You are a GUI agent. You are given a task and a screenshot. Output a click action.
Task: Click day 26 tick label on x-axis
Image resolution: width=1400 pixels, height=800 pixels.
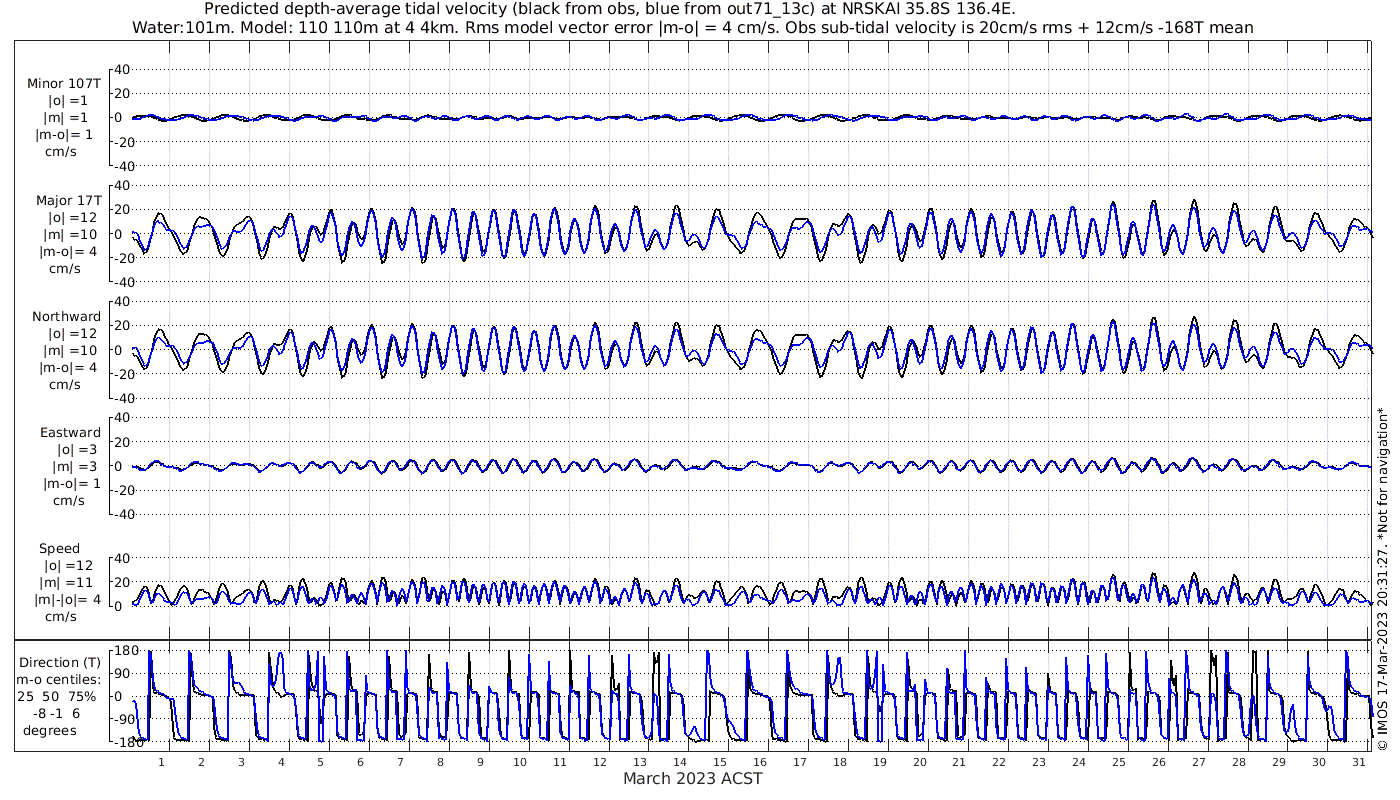coord(1158,762)
